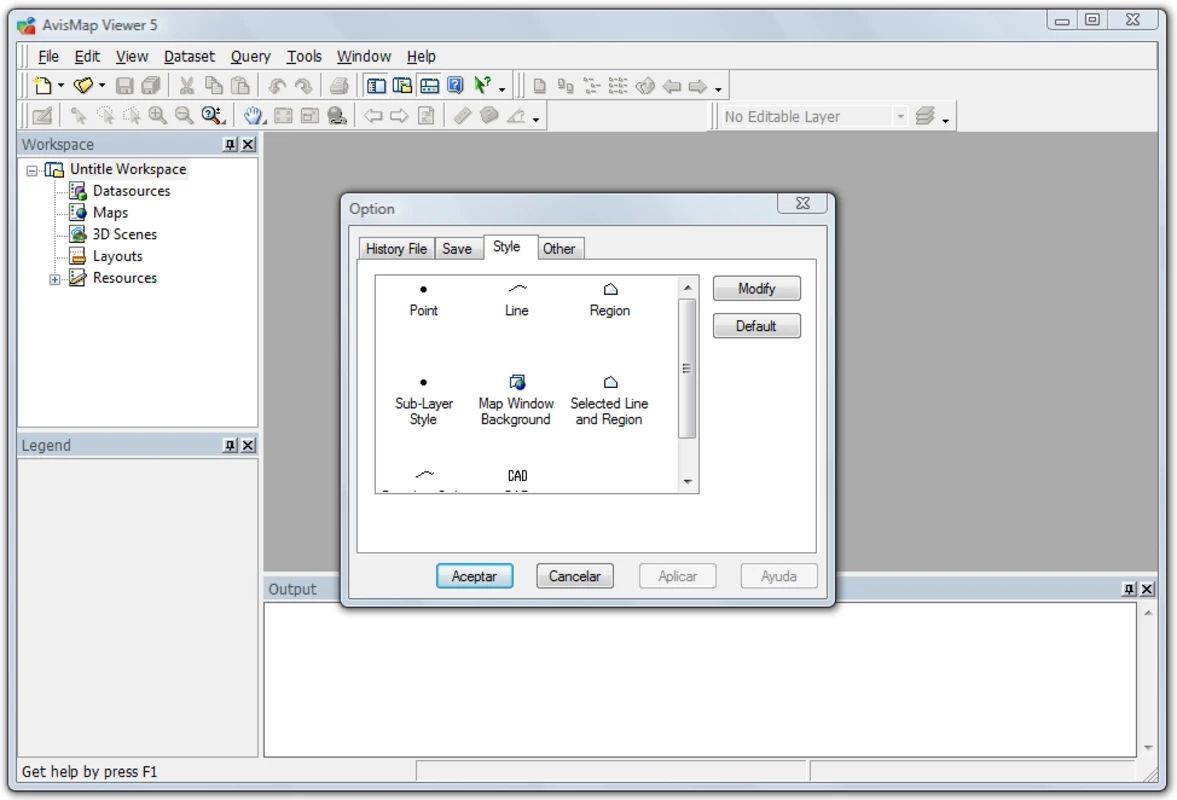The height and width of the screenshot is (800, 1177).
Task: Open the dropdown arrow next to New
Action: (x=61, y=86)
